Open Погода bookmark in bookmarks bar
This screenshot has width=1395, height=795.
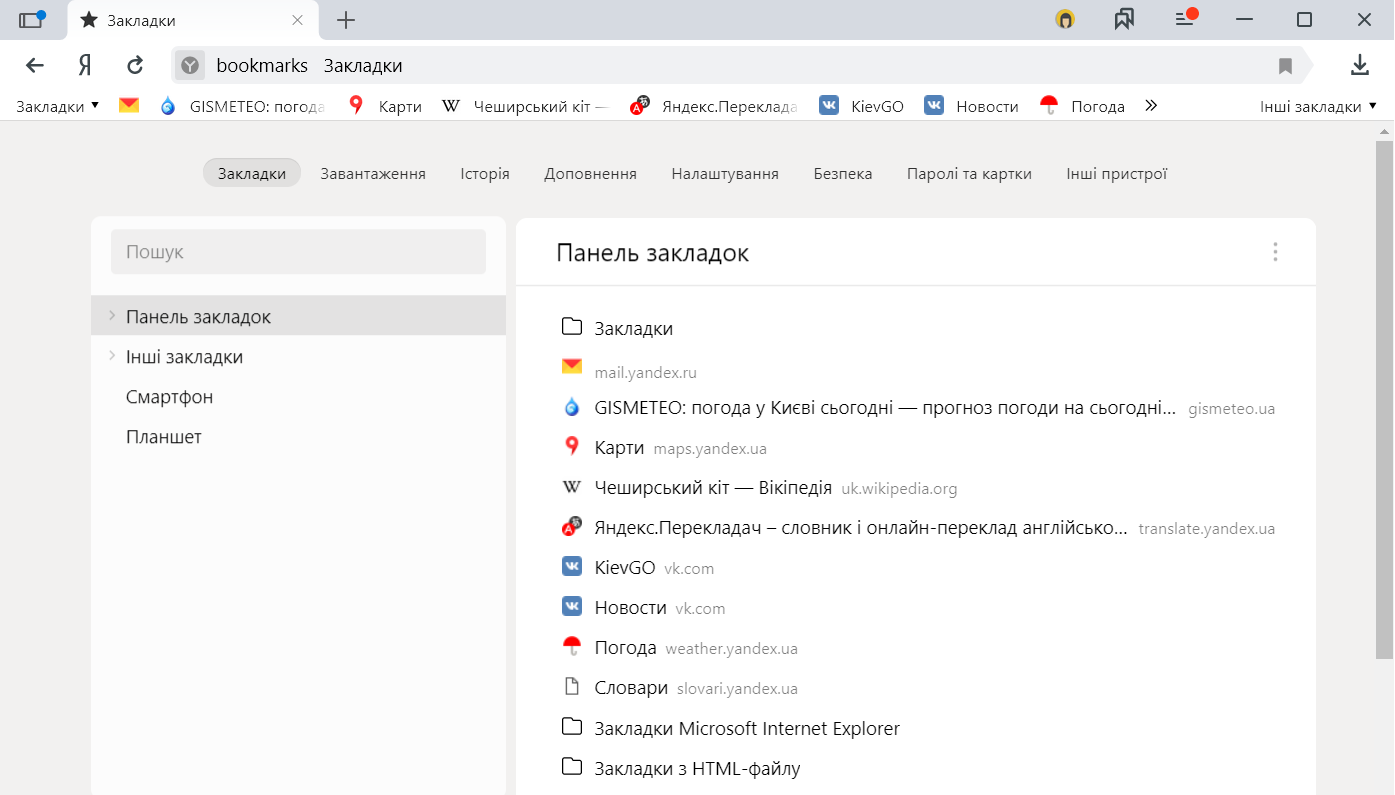1082,106
